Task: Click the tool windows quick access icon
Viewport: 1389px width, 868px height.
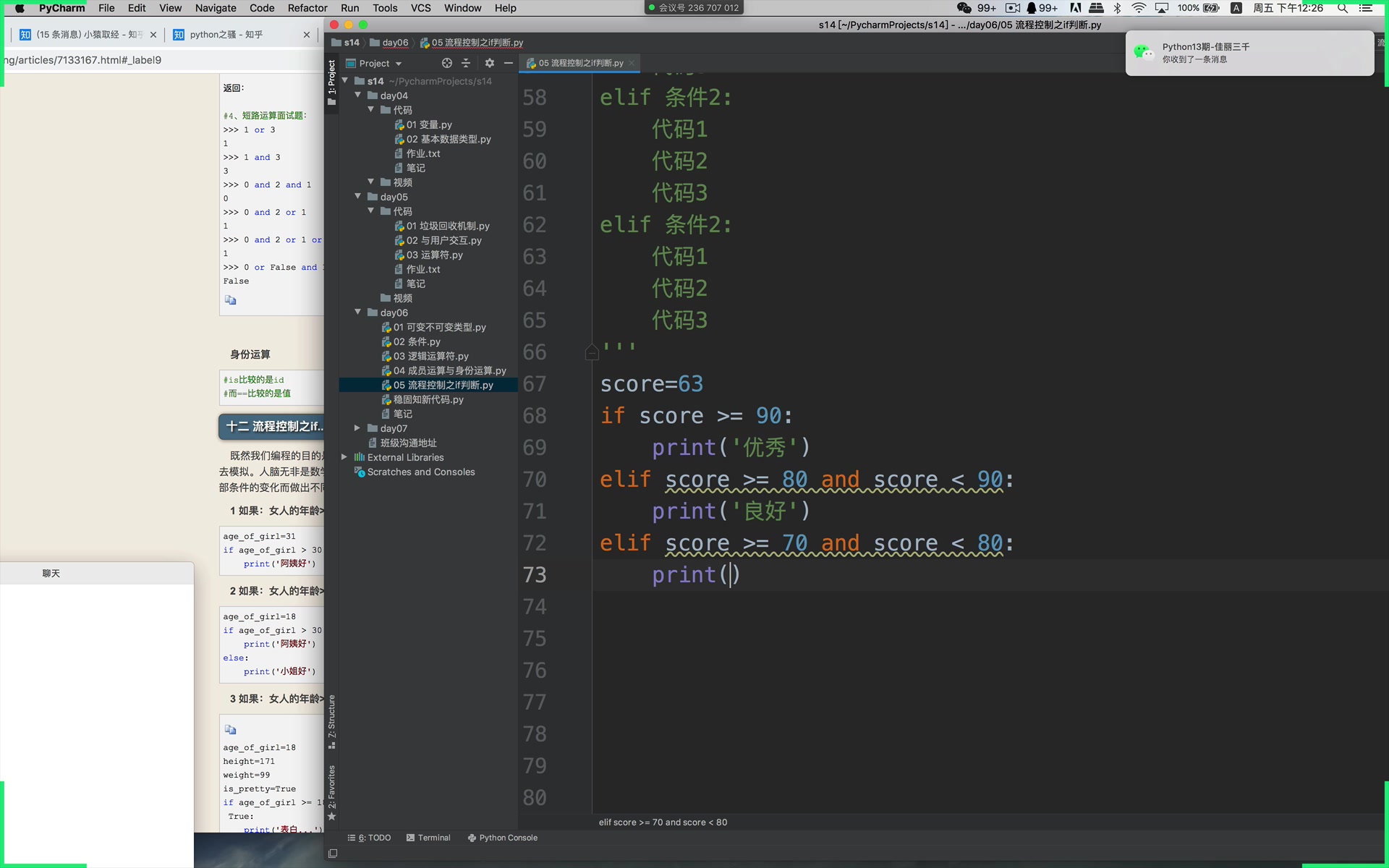Action: tap(333, 854)
